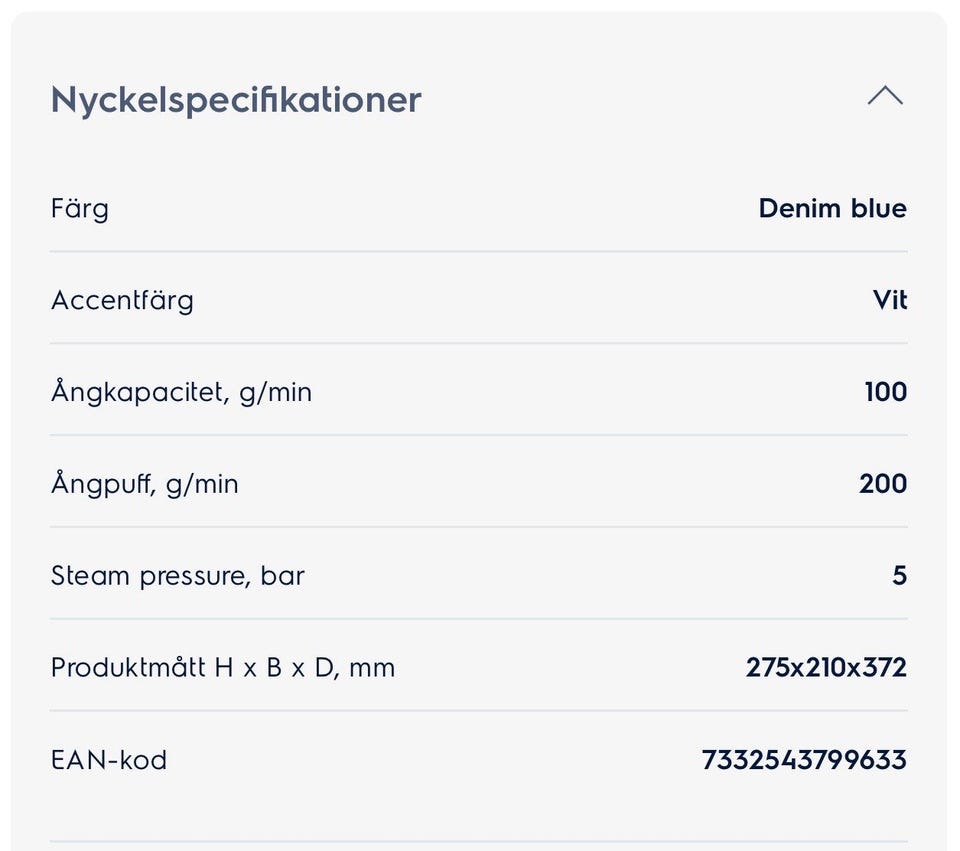Select the Vit accent color value

pos(890,301)
